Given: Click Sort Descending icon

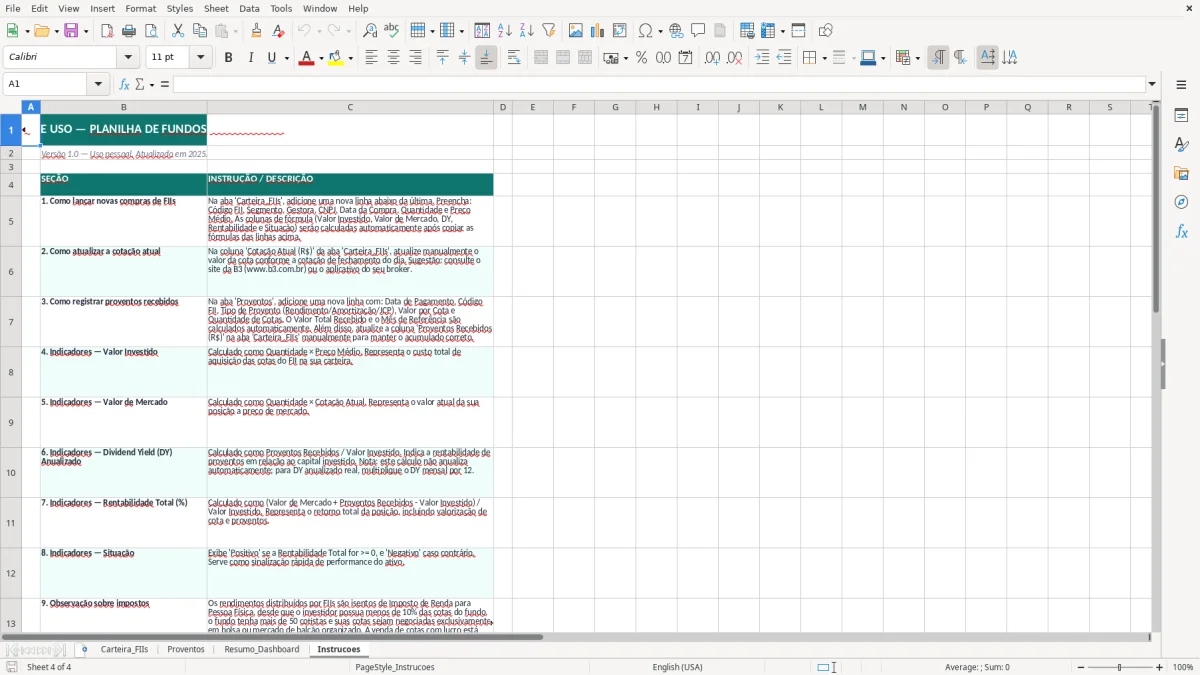Looking at the screenshot, I should tap(526, 31).
